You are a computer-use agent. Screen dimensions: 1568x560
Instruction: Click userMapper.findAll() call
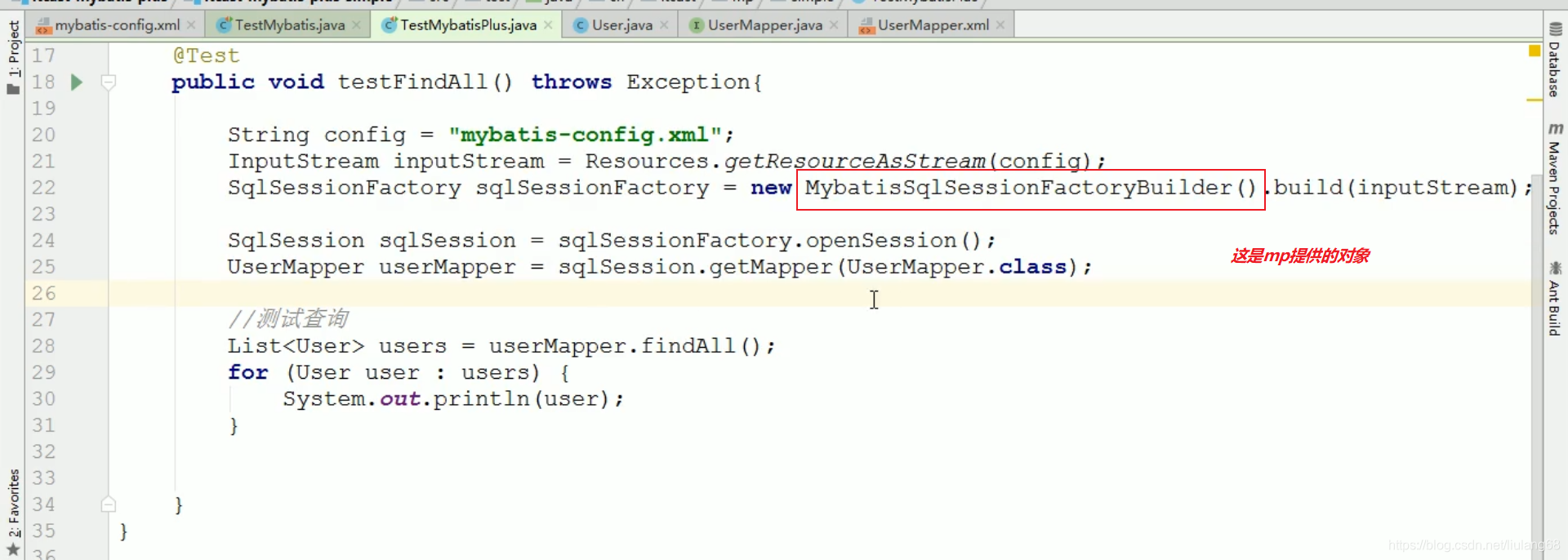(x=626, y=346)
